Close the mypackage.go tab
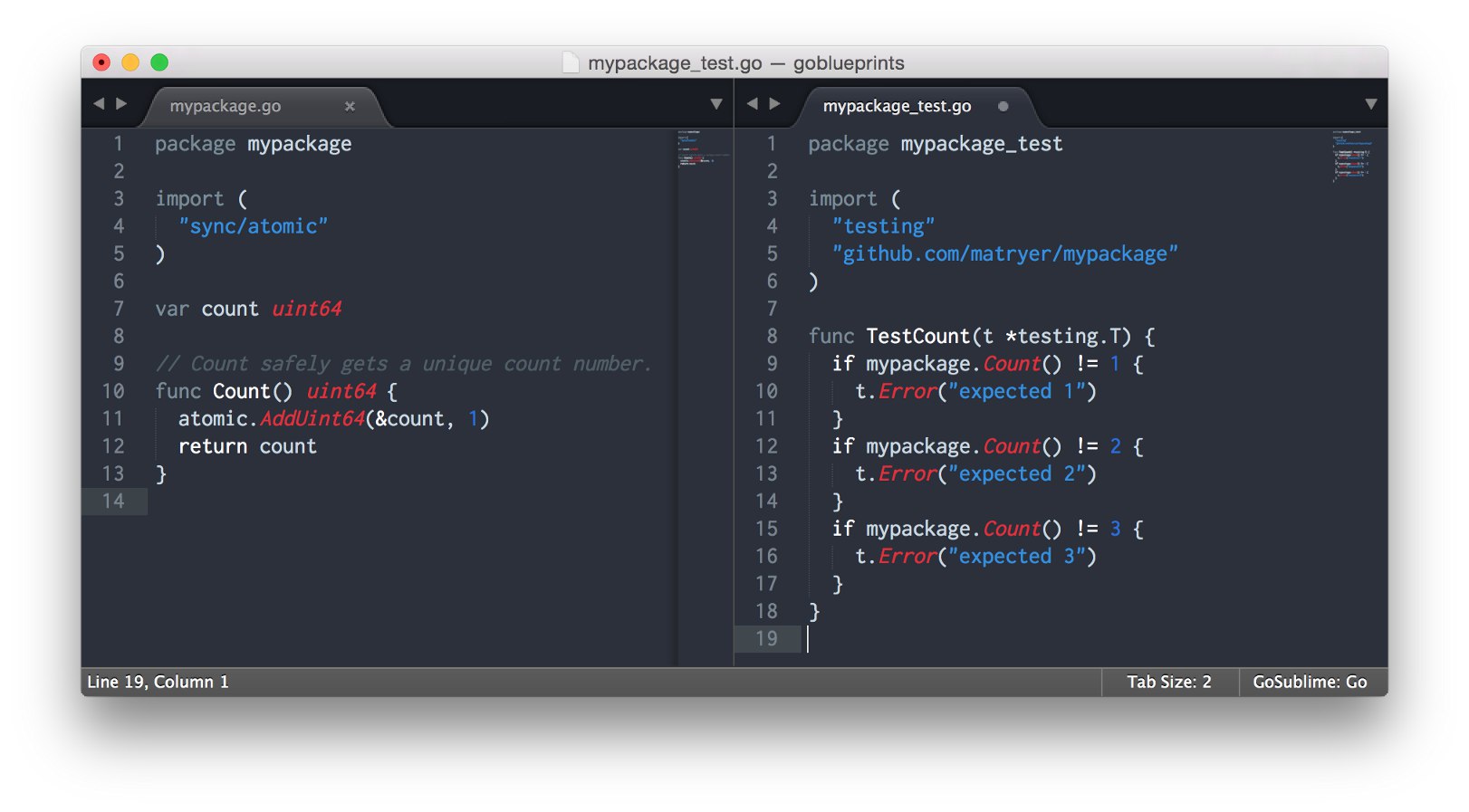The height and width of the screenshot is (812, 1469). point(350,106)
